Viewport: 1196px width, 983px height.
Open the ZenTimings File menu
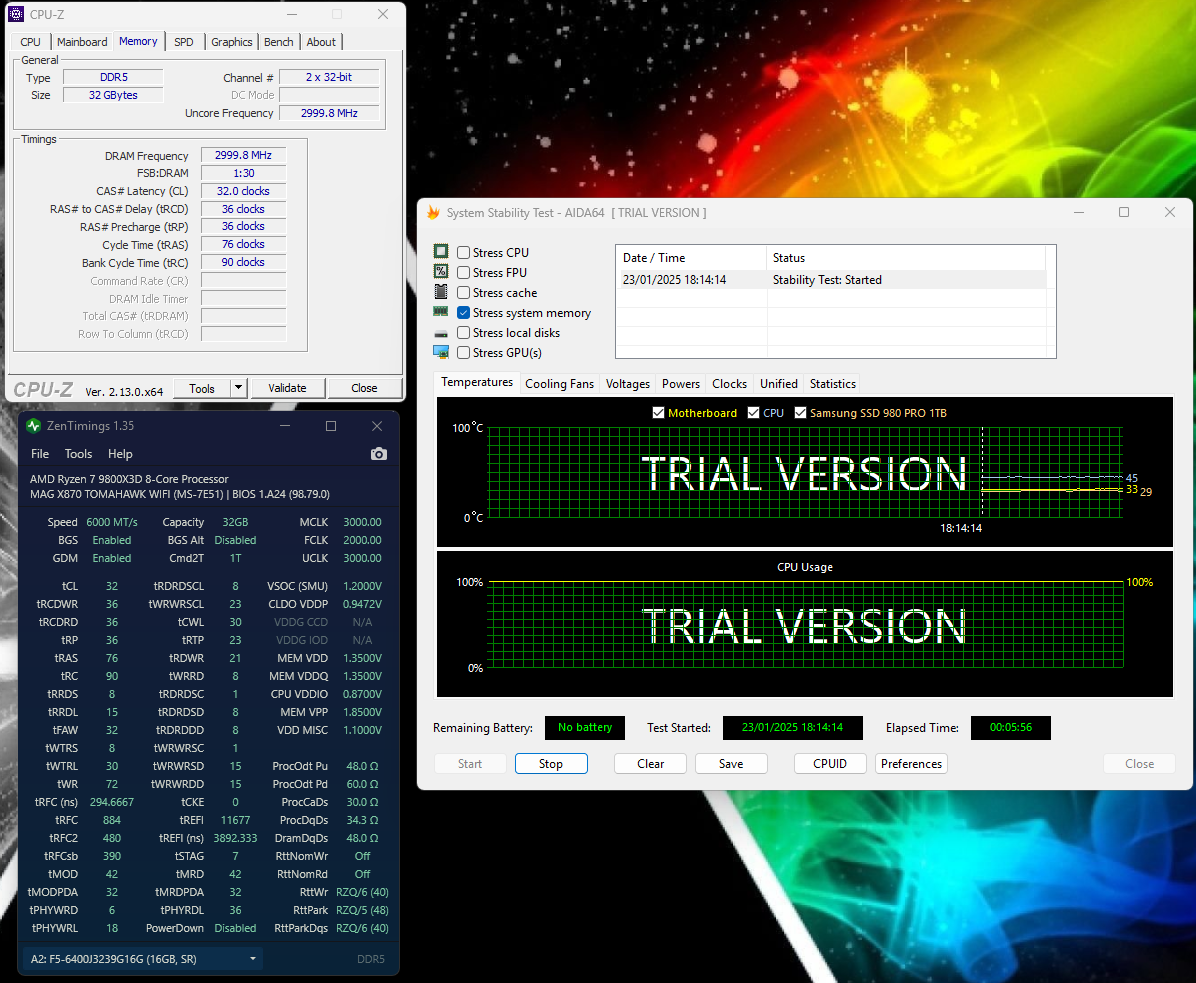[x=39, y=454]
